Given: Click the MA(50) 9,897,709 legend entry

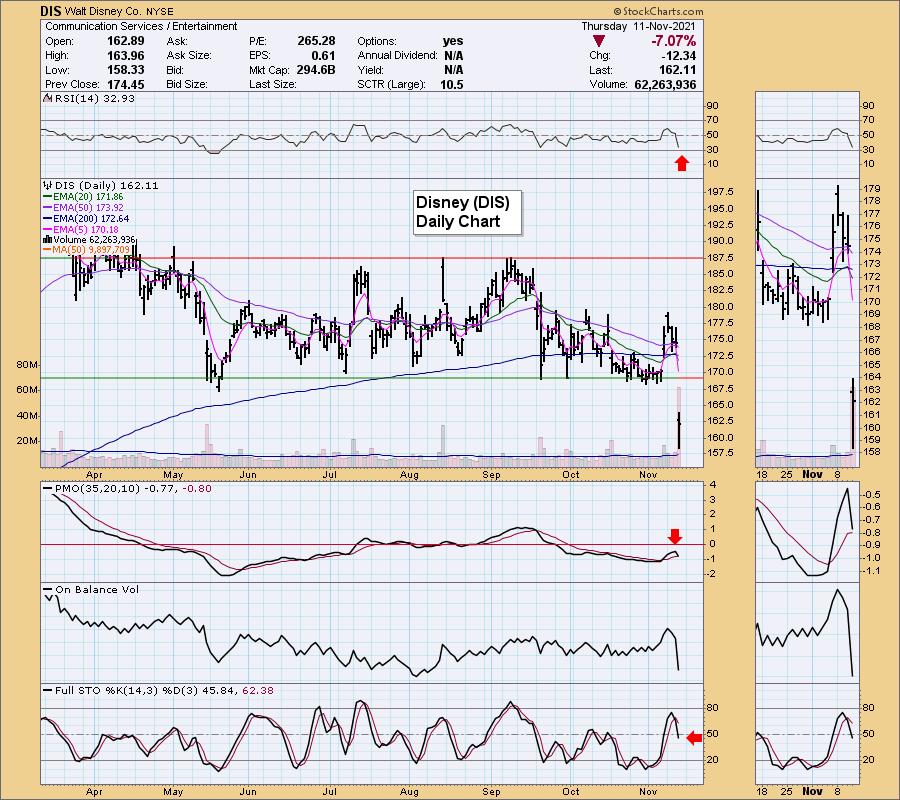Looking at the screenshot, I should (91, 250).
